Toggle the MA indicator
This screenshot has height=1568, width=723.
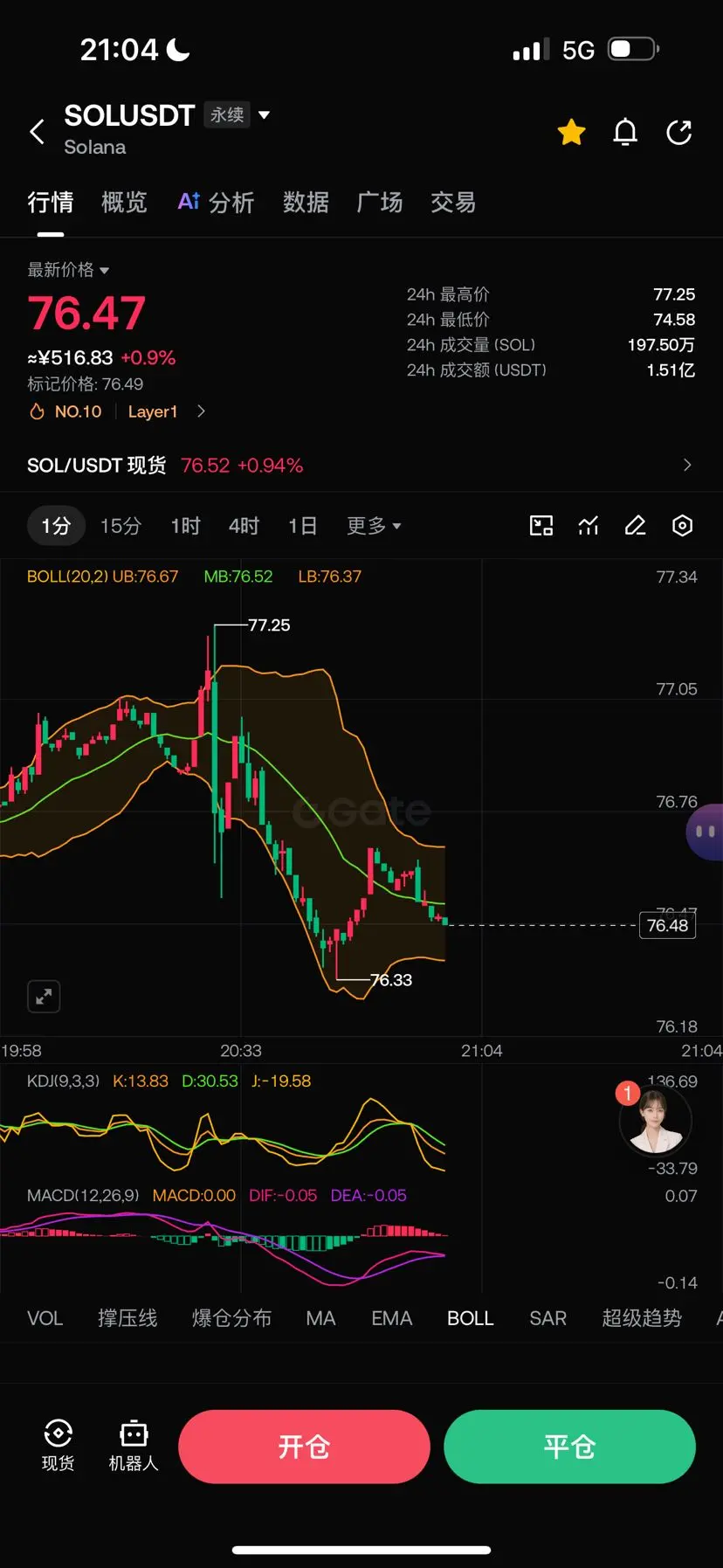[x=320, y=1318]
